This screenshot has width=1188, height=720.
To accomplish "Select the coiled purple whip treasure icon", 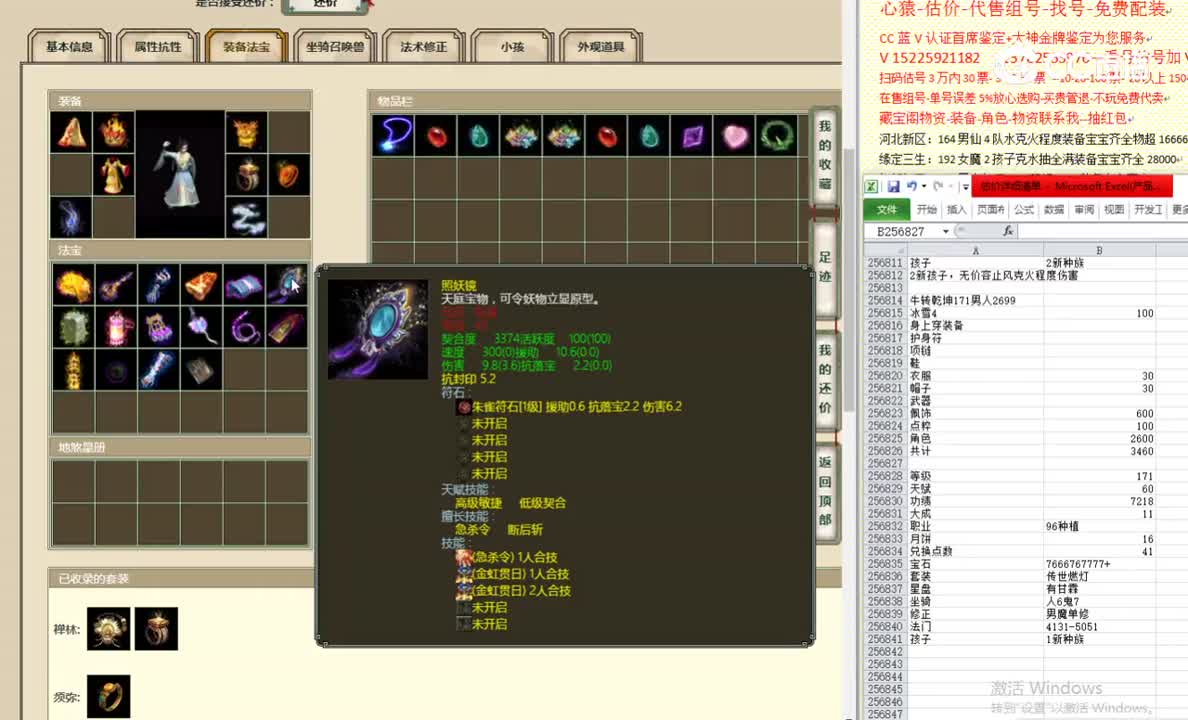I will tap(243, 327).
